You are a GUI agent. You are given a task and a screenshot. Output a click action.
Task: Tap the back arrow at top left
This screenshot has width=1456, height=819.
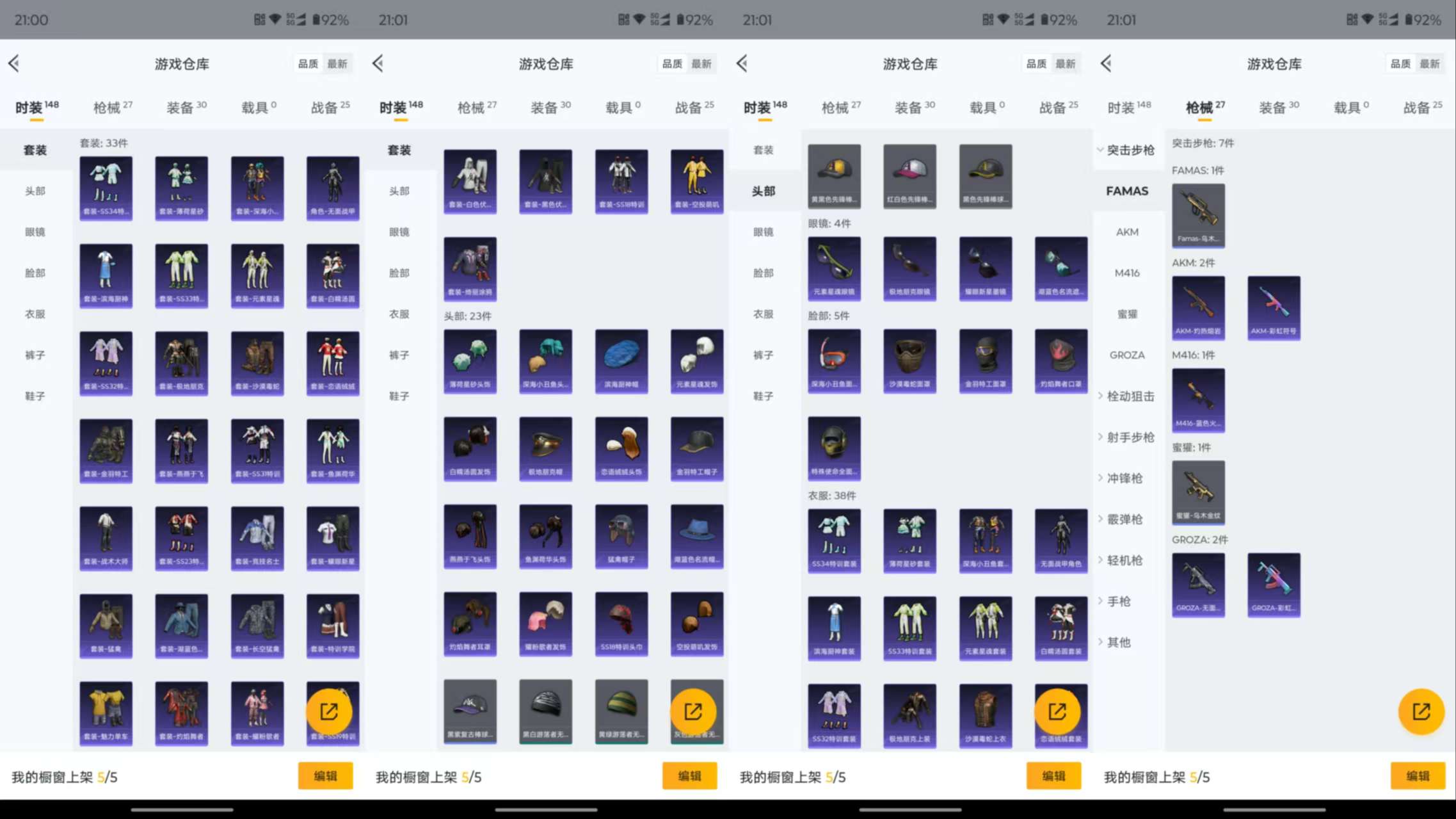click(14, 63)
